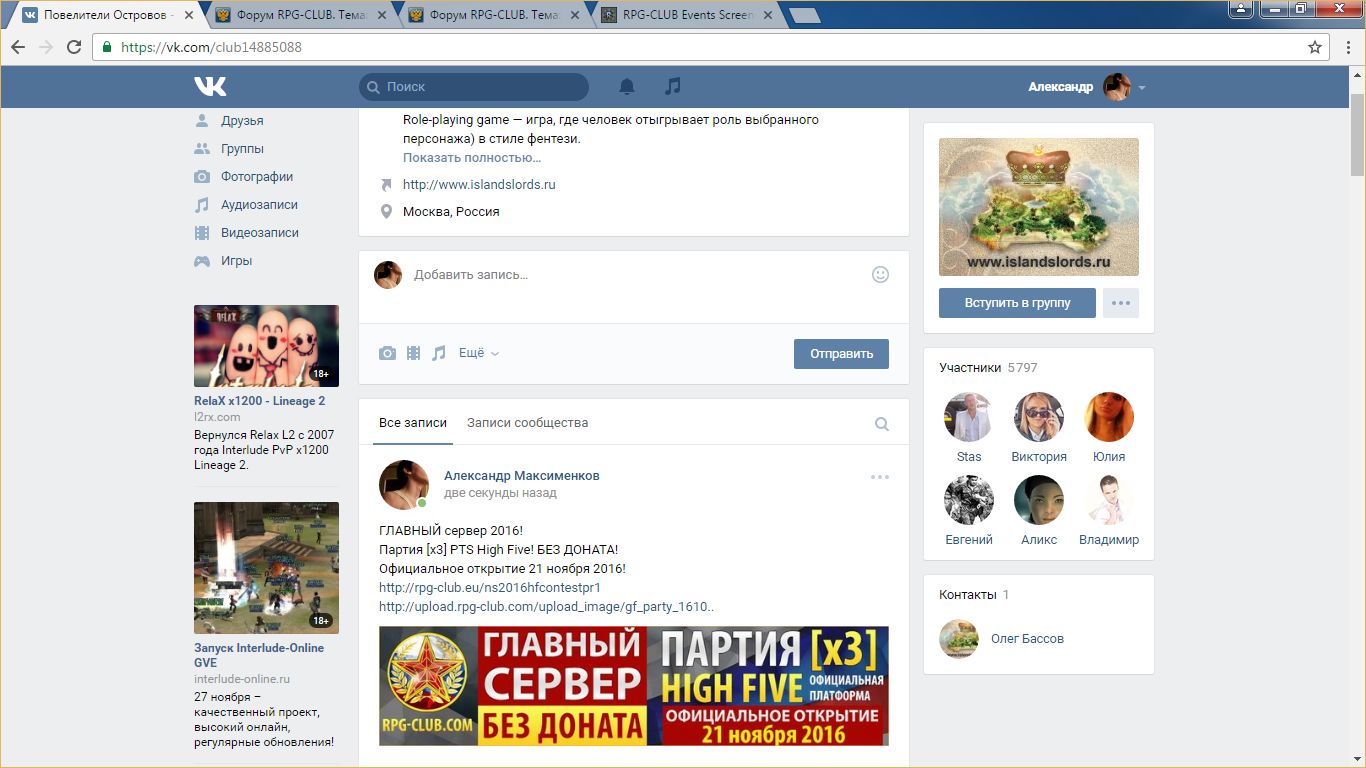Open the islandslords.ru group cover image
The height and width of the screenshot is (768, 1366).
coord(1039,207)
